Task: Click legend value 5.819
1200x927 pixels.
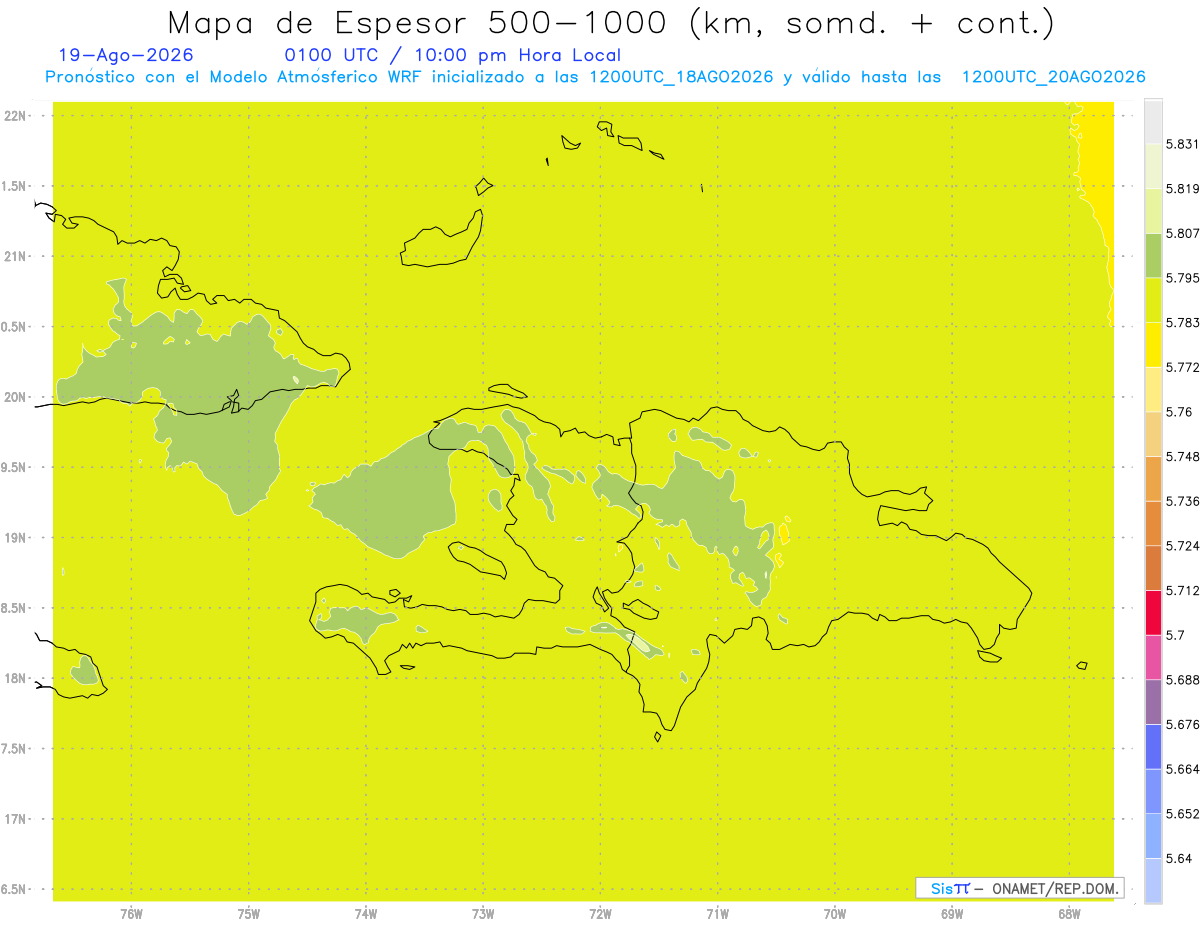Action: 1182,189
